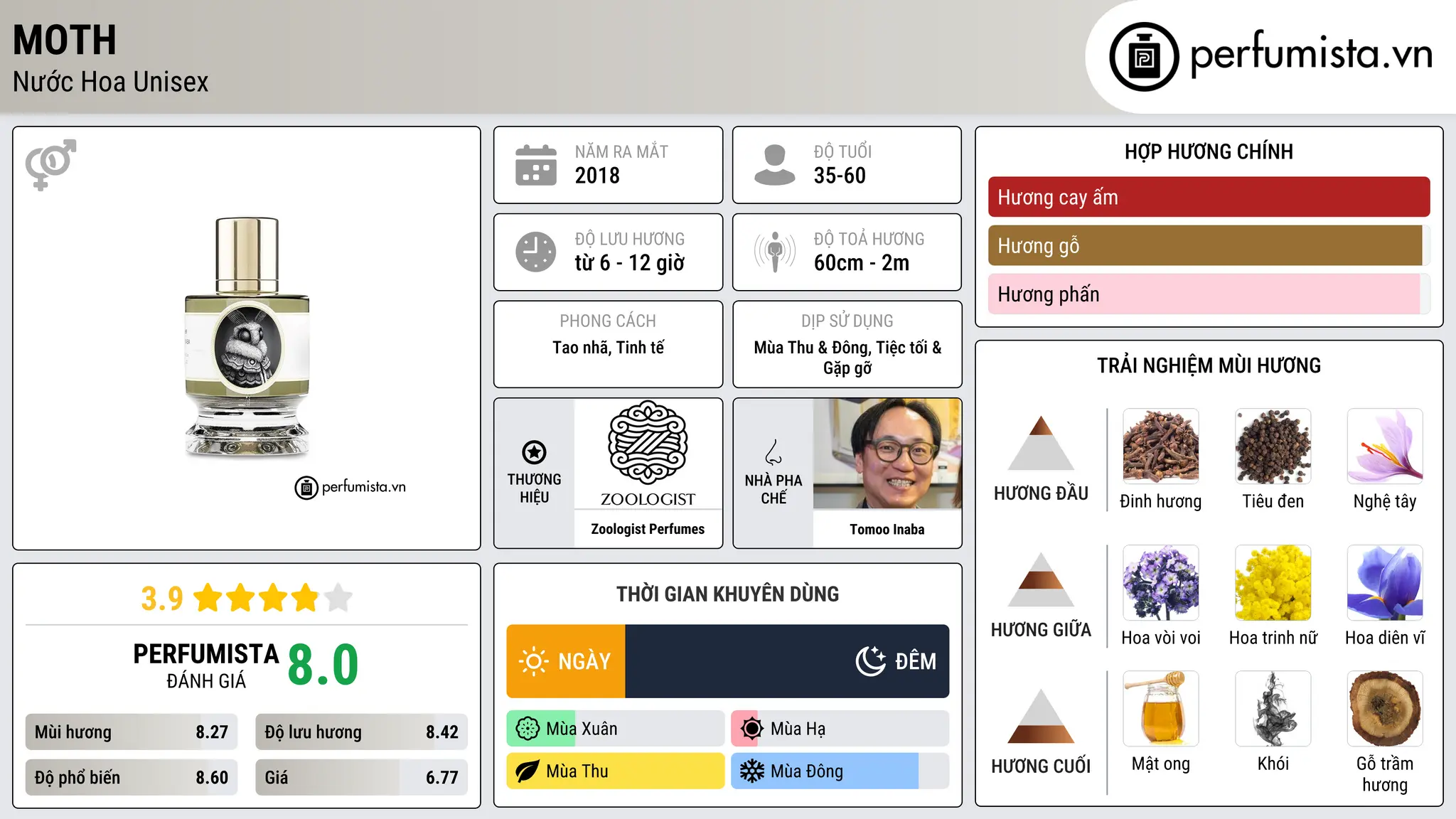Screen dimensions: 1456x819
Task: Click the MOTH perfume title
Action: 65,40
